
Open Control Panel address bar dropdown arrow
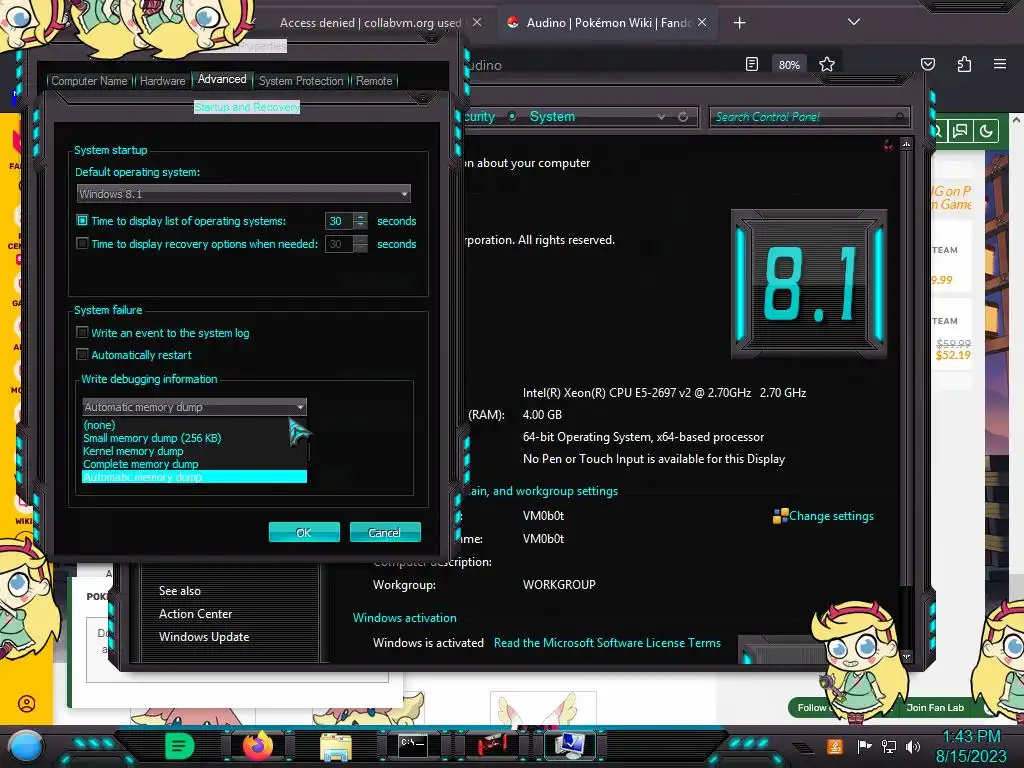(x=662, y=116)
